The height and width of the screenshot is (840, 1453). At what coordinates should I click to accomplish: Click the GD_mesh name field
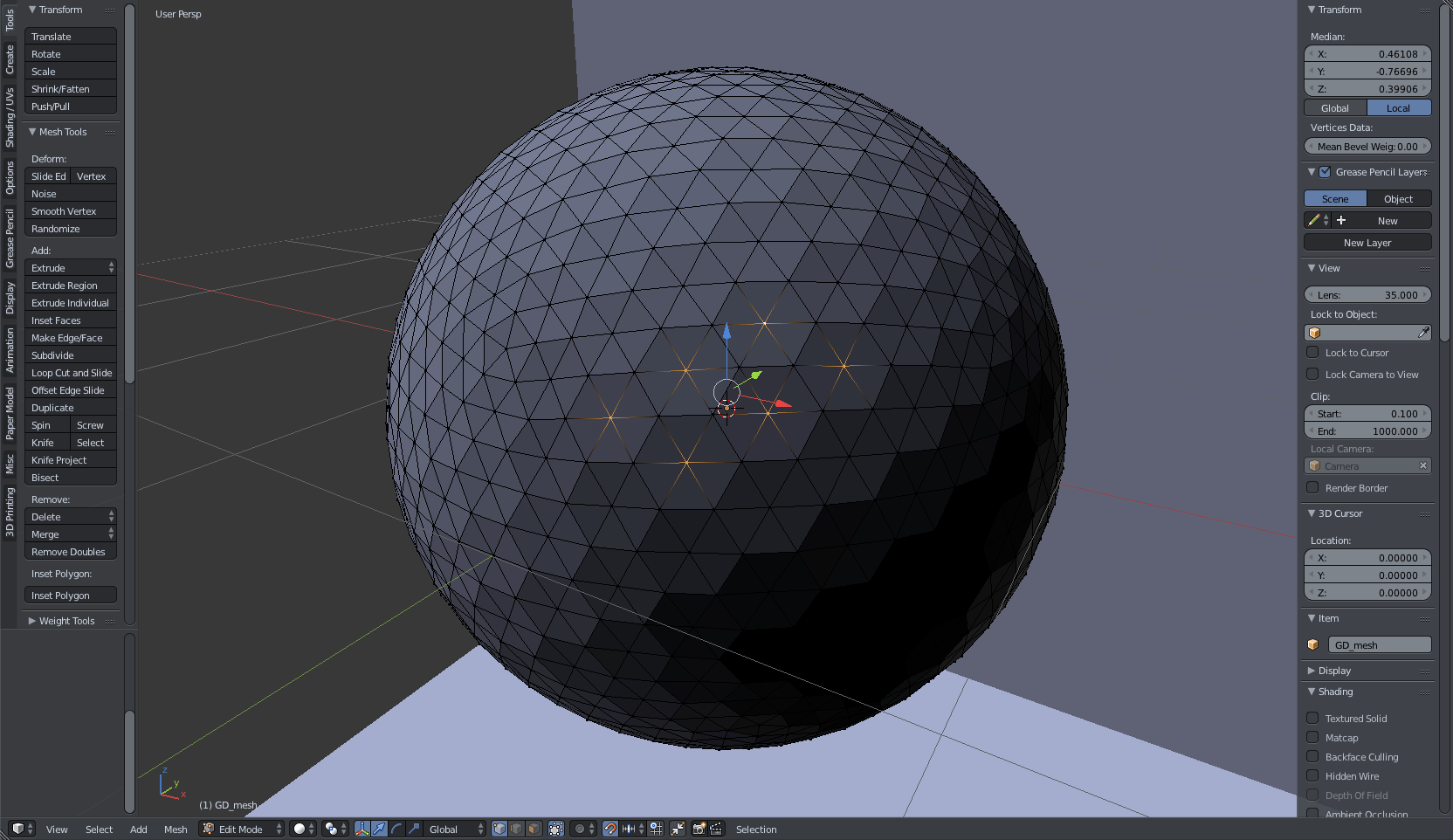tap(1380, 644)
